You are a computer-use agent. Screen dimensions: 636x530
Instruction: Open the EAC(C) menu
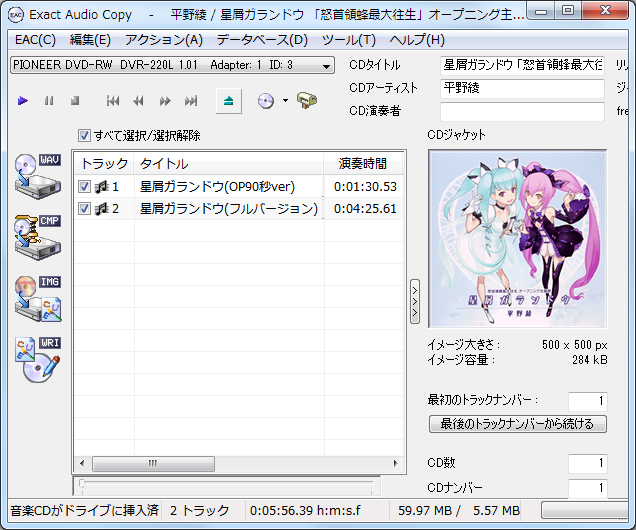(x=35, y=40)
